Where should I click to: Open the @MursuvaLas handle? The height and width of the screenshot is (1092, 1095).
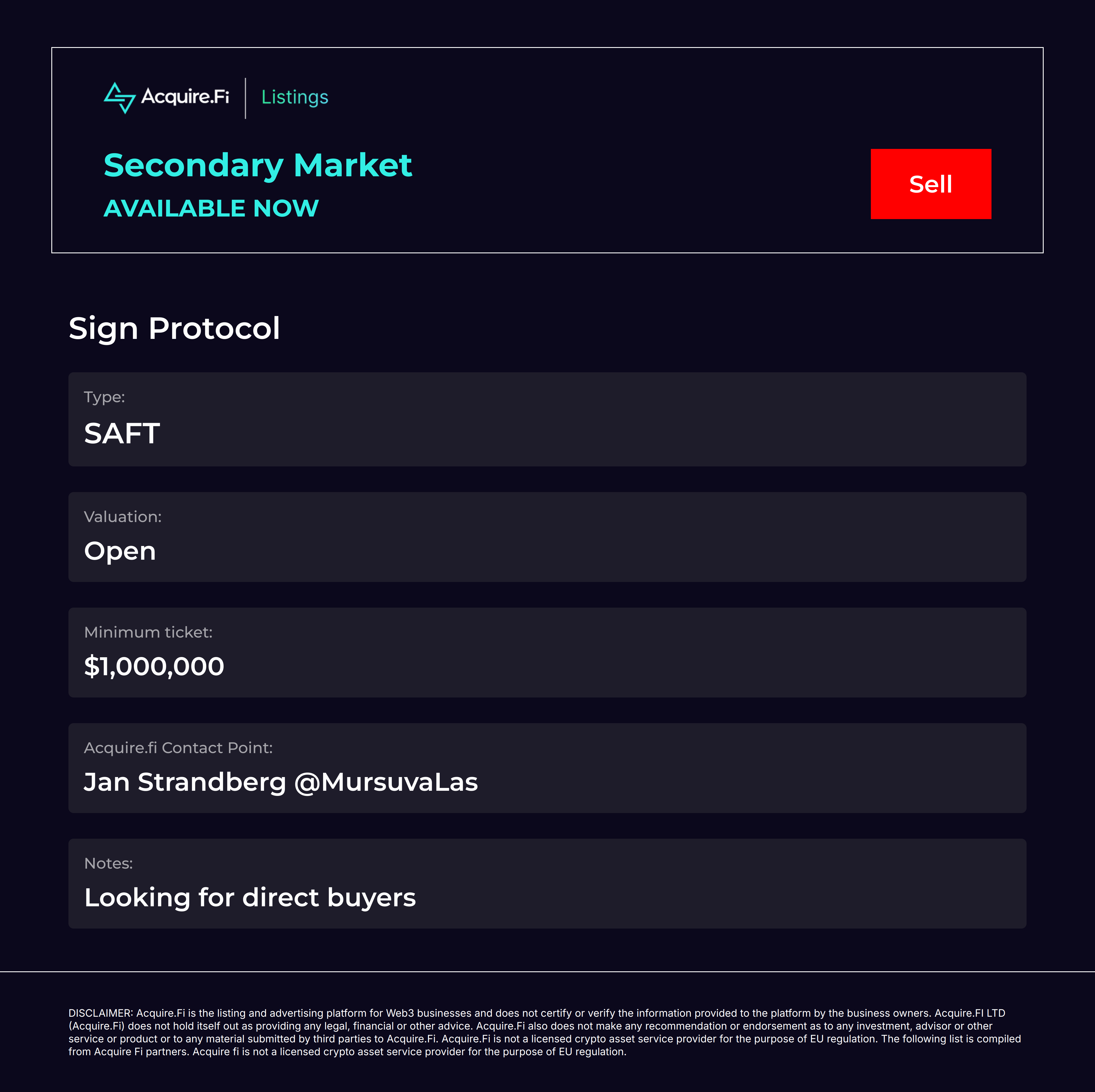click(x=386, y=782)
